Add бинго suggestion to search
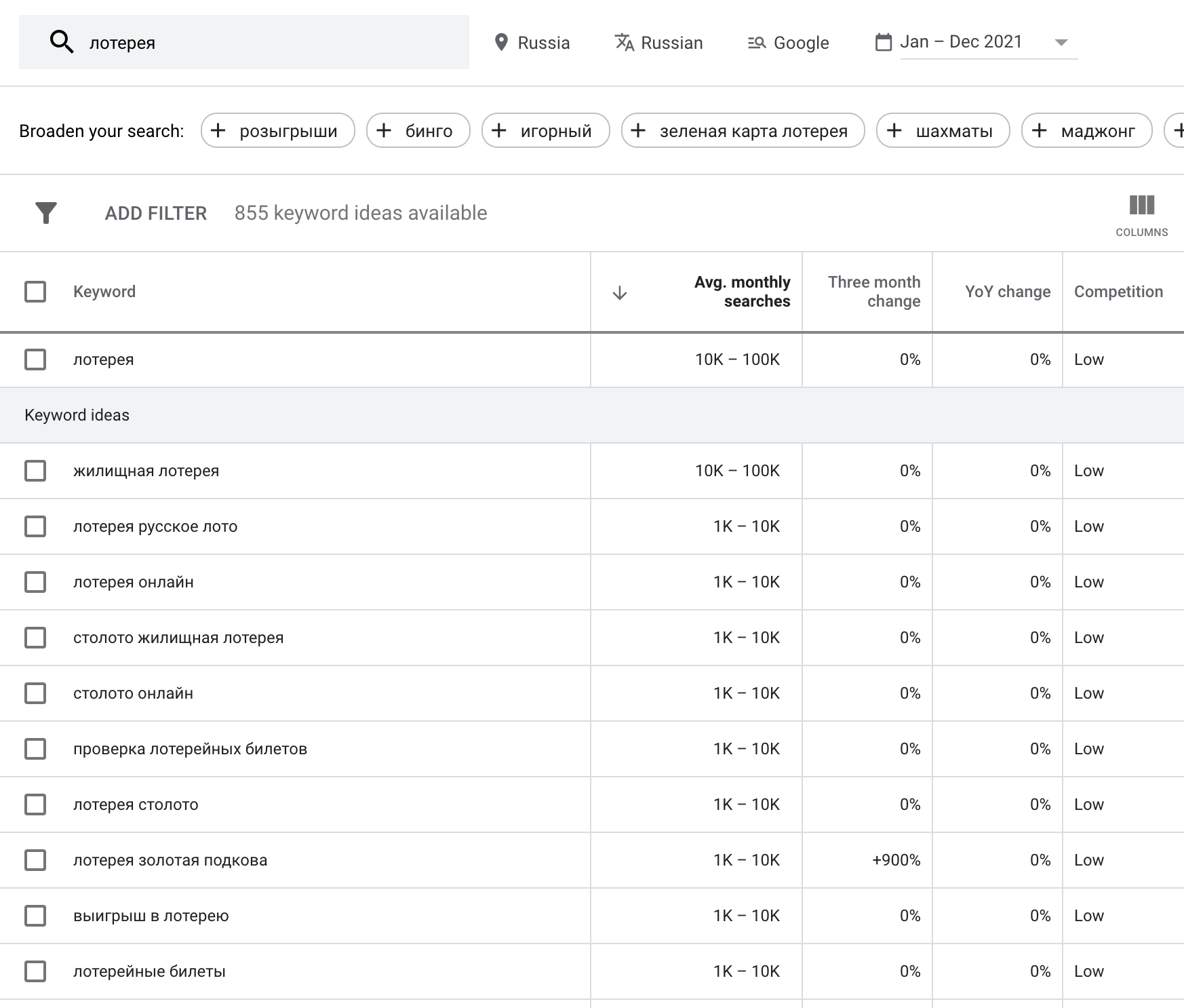 tap(418, 130)
